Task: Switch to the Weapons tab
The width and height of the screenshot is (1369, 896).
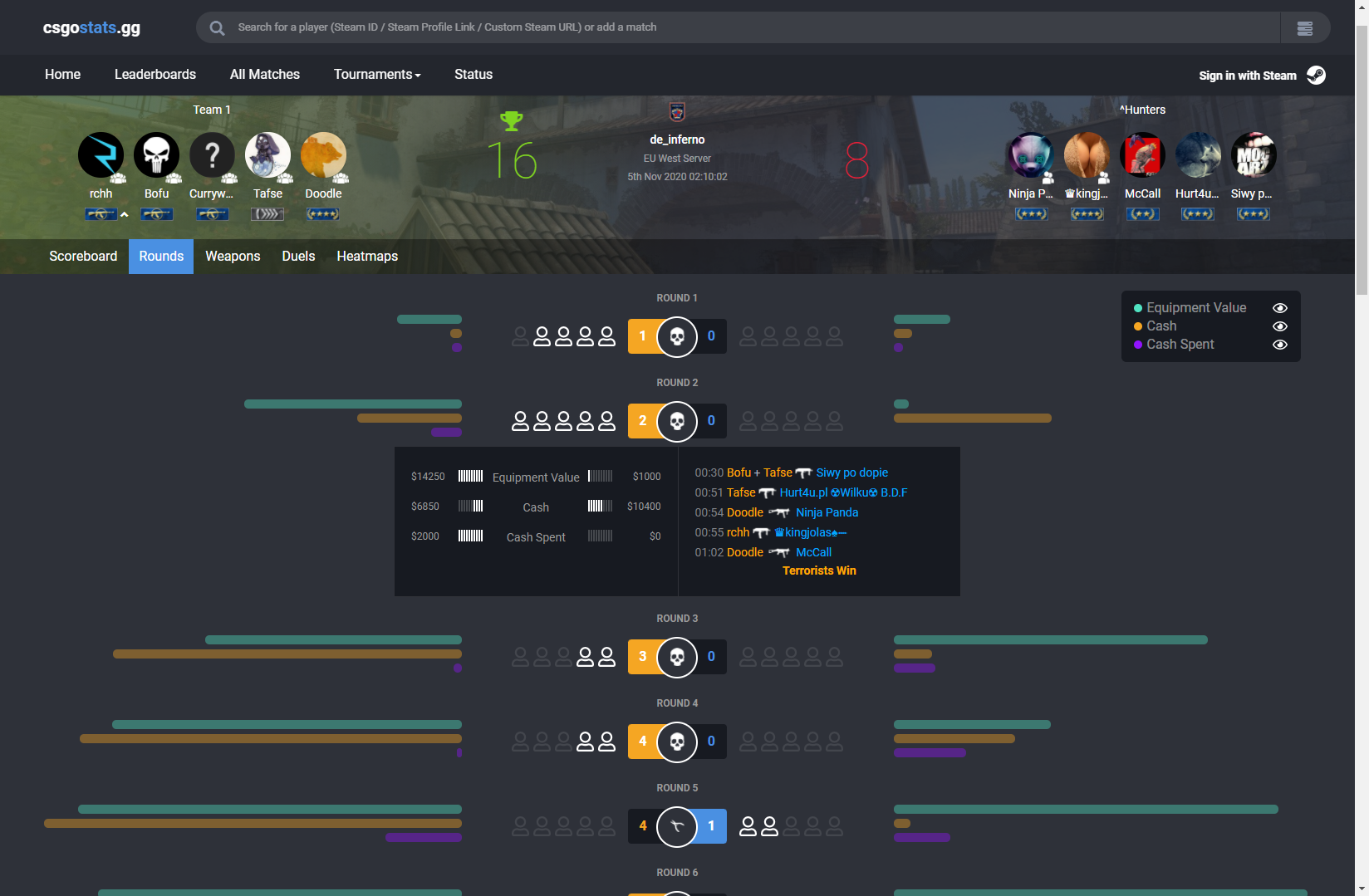Action: coord(233,257)
